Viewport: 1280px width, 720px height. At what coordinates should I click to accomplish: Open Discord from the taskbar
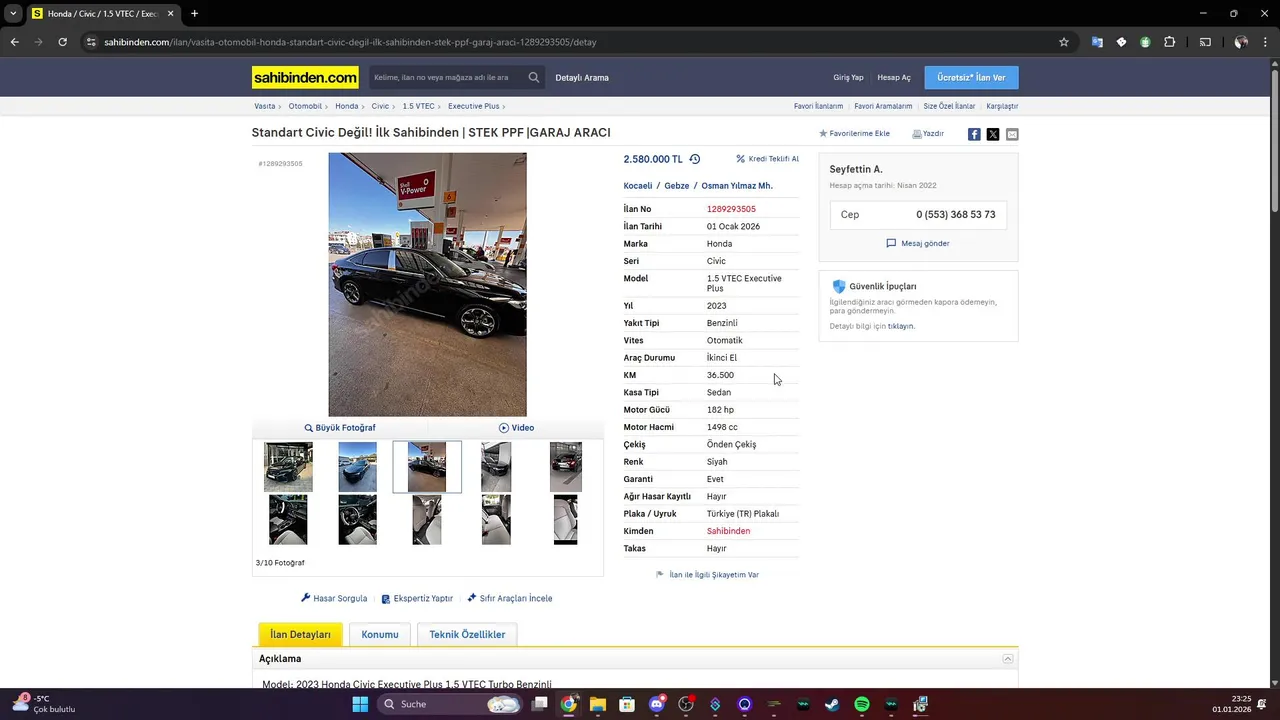(x=656, y=704)
